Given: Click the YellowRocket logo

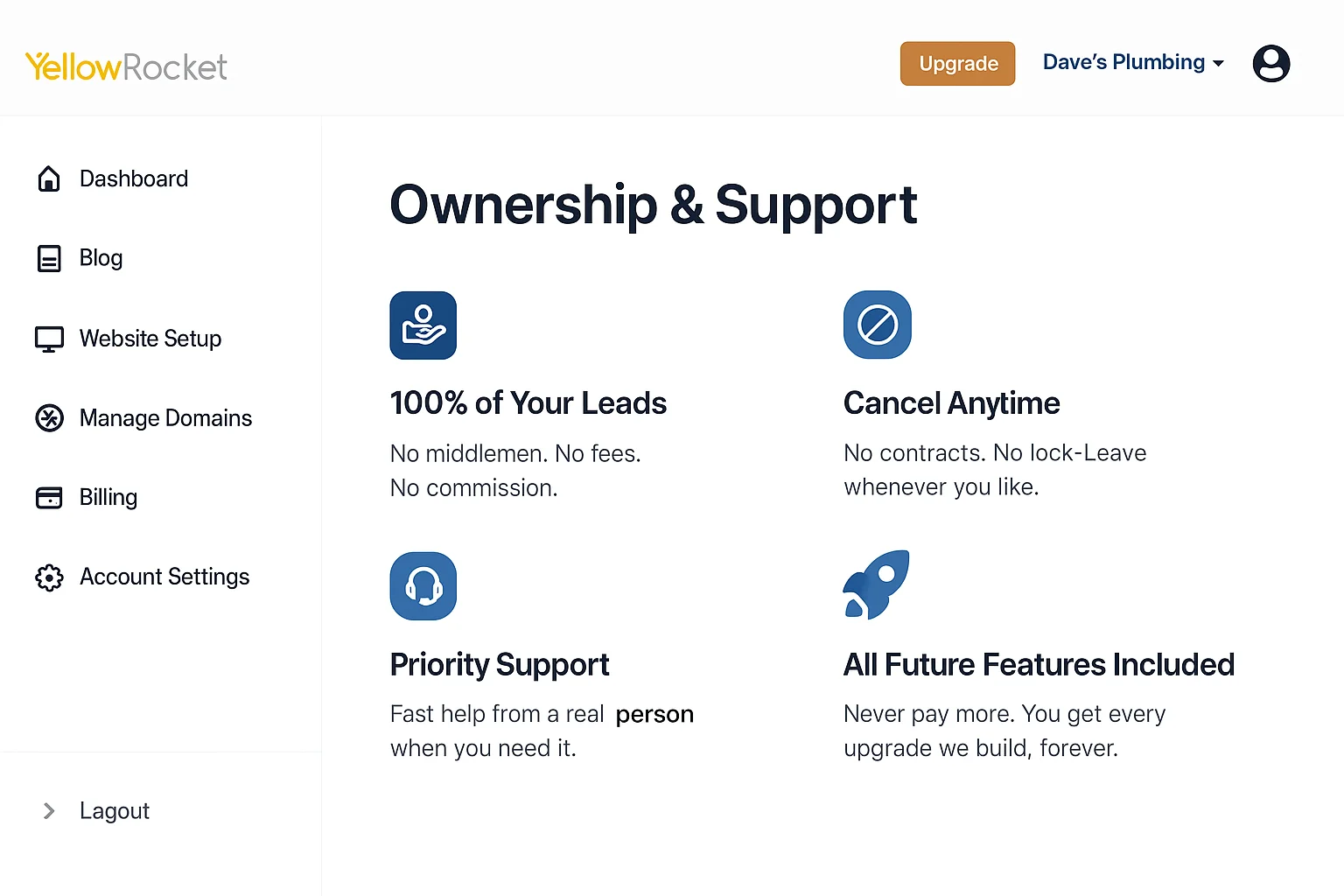Looking at the screenshot, I should tap(126, 67).
